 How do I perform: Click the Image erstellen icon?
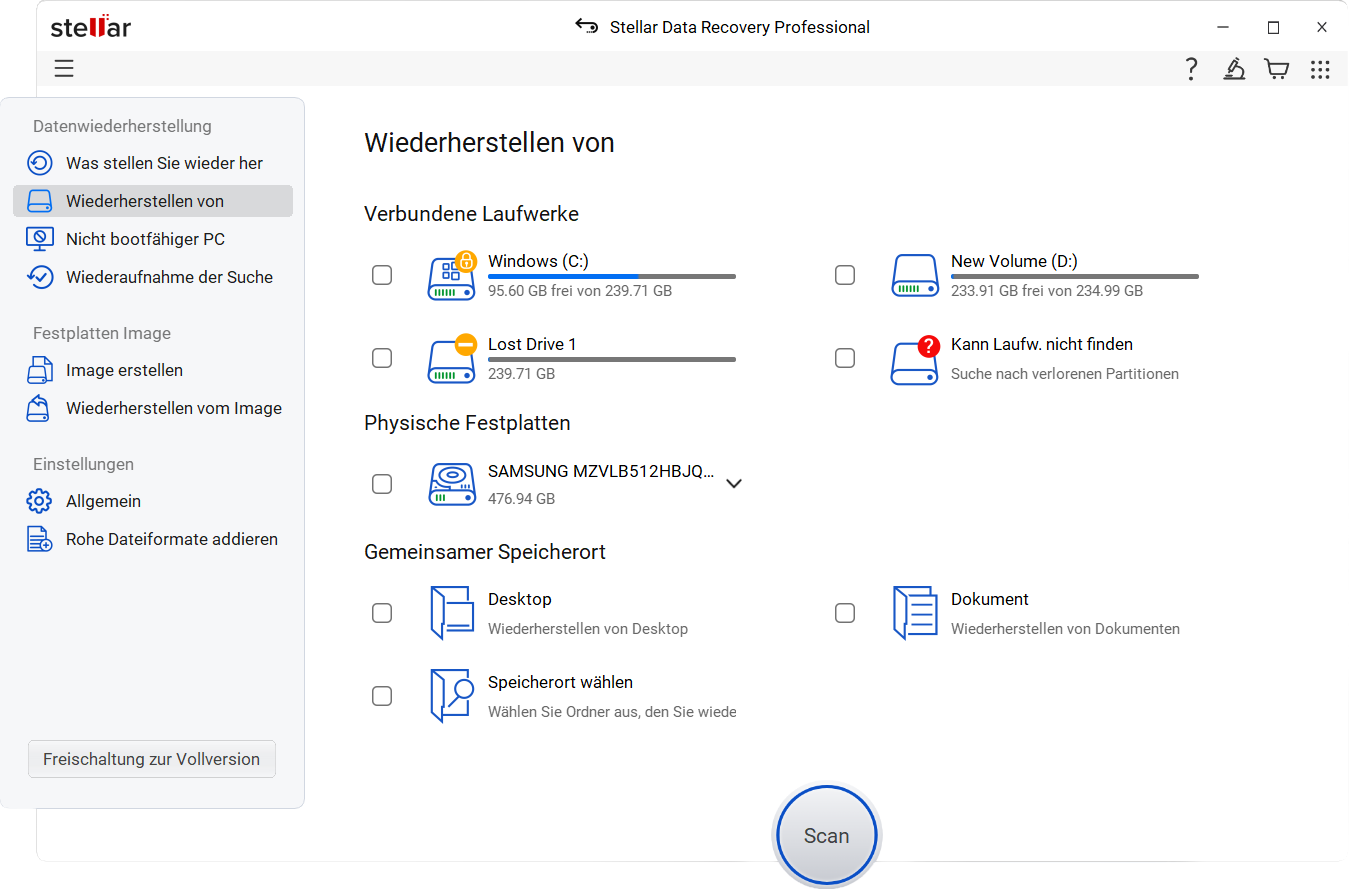coord(39,370)
